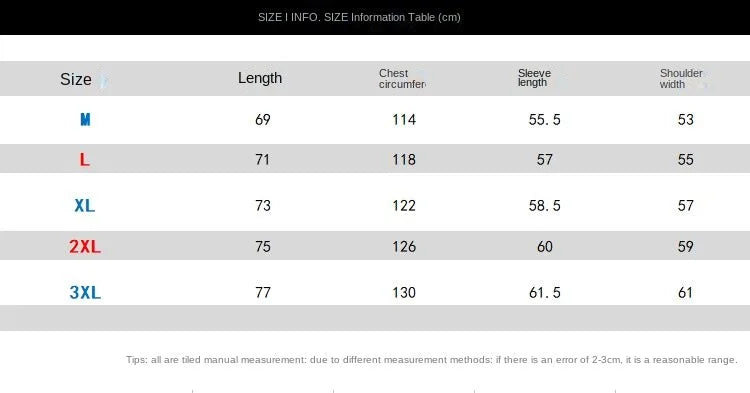Click the 53 shoulder width for M
Viewport: 750px width, 393px height.
(x=685, y=120)
